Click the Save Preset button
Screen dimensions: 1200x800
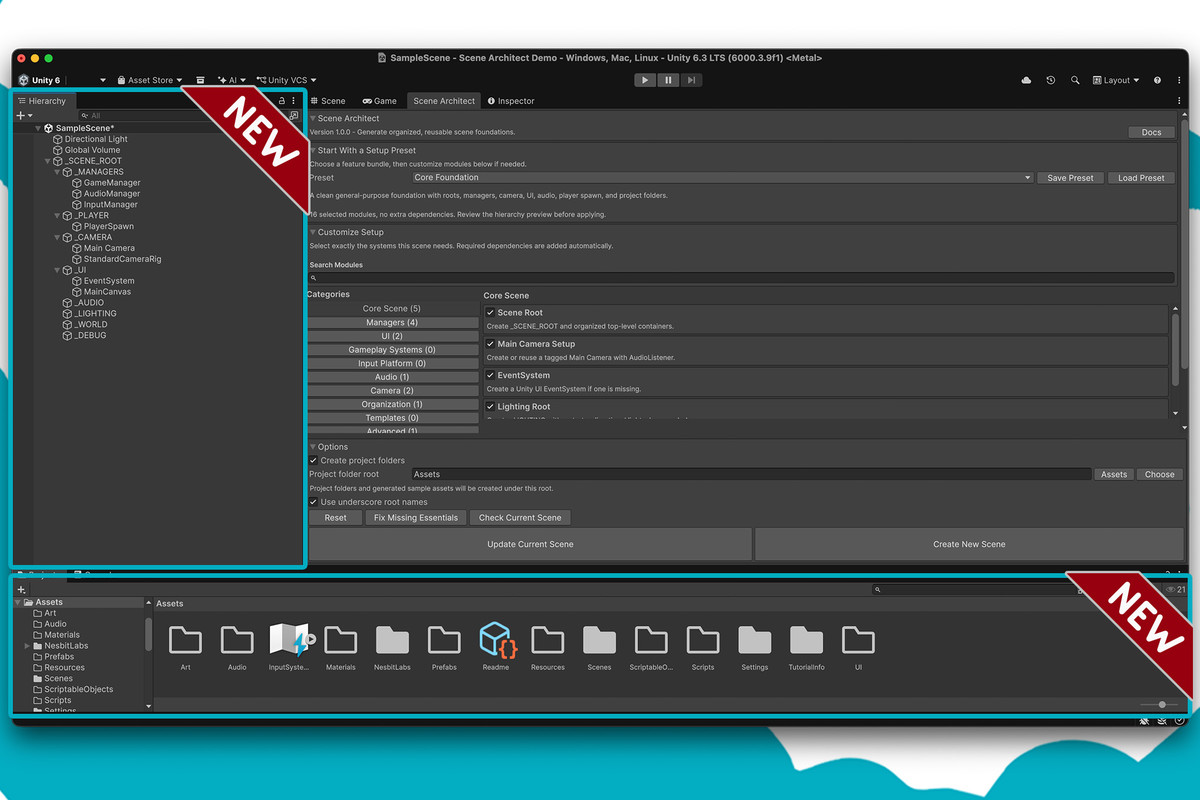[1070, 178]
